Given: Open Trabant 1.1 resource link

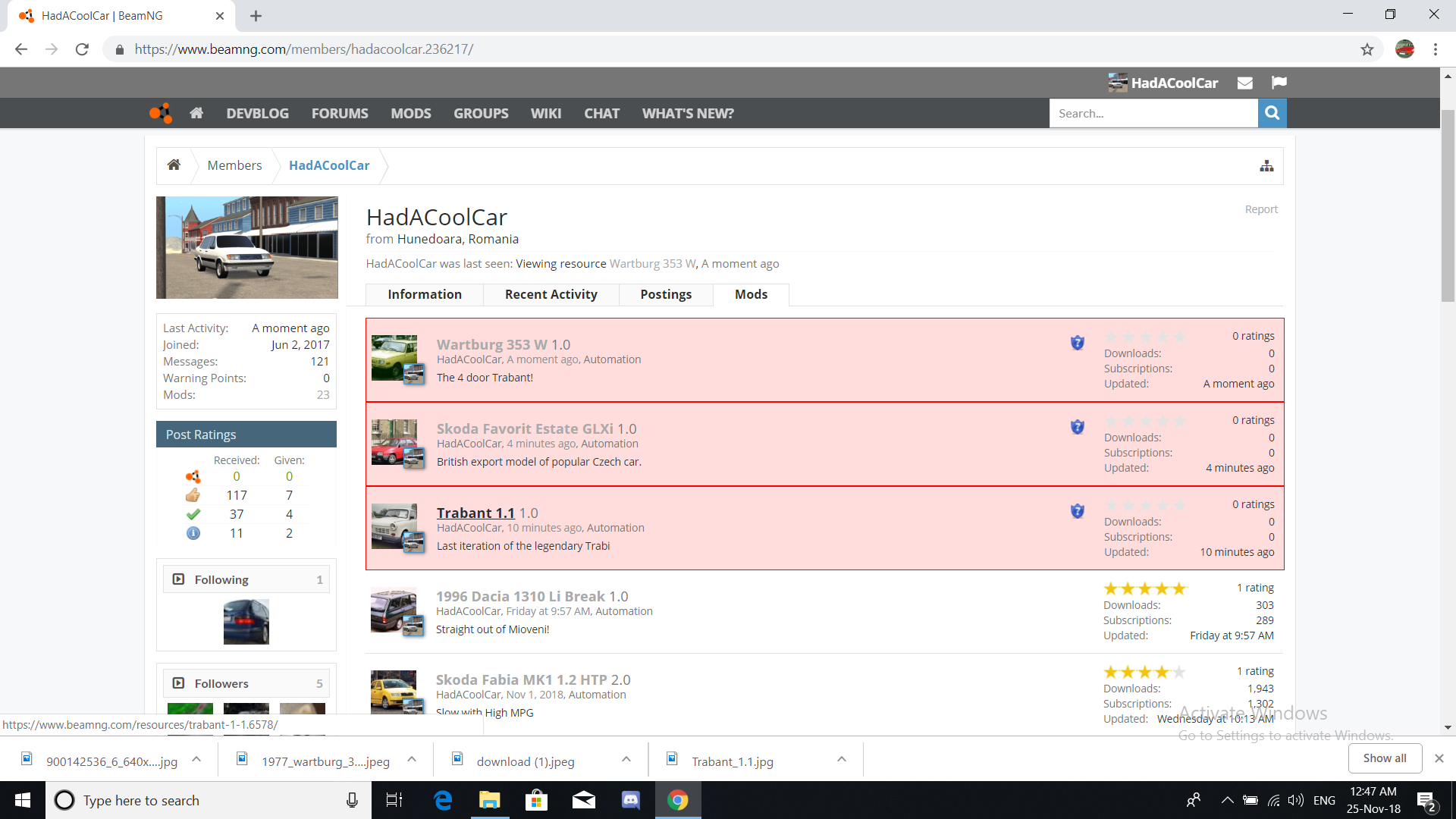Looking at the screenshot, I should point(475,513).
